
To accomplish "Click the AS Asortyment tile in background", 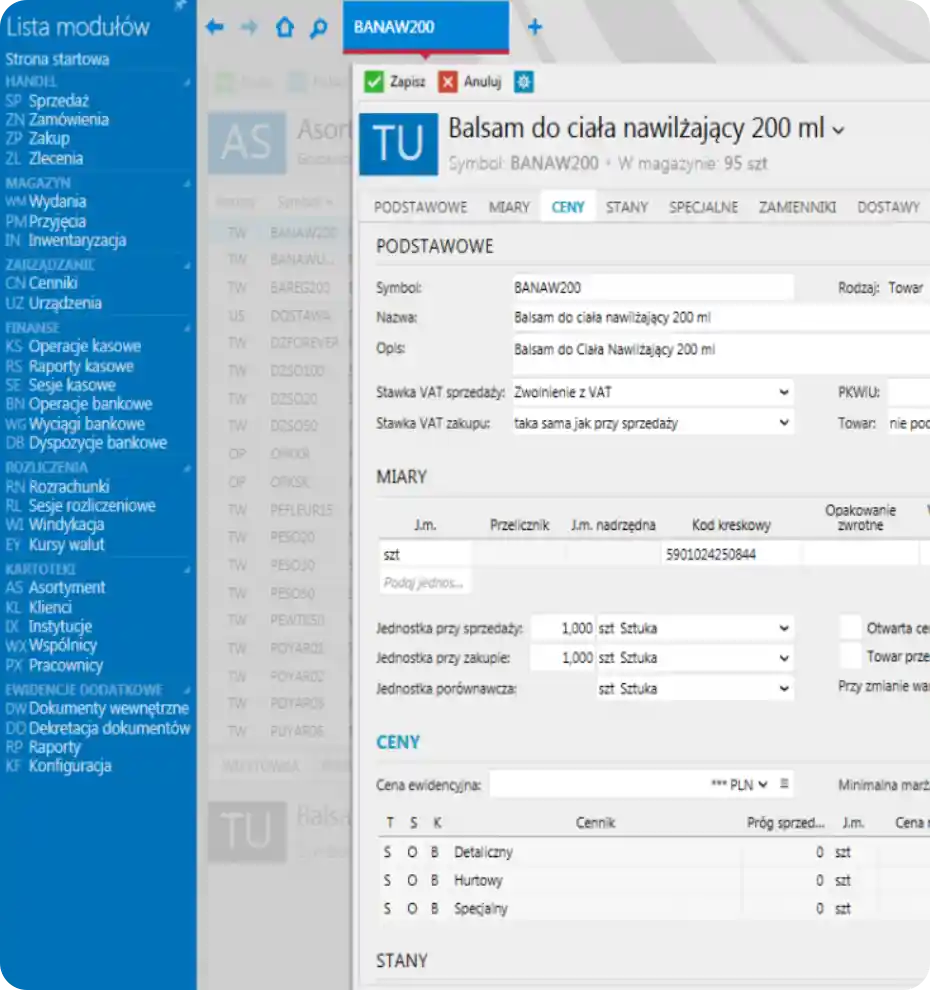I will click(x=247, y=143).
